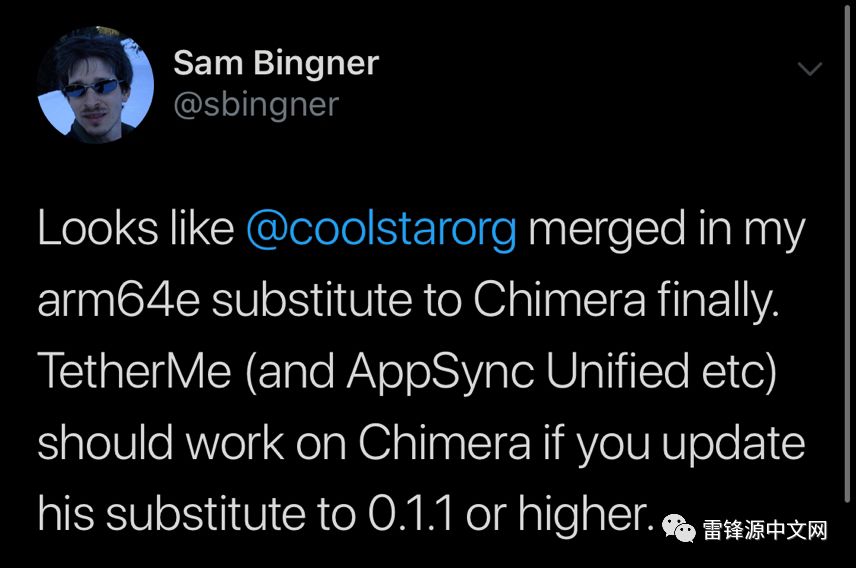This screenshot has height=568, width=856.
Task: Select the word TetherMe in tweet
Action: pyautogui.click(x=135, y=371)
